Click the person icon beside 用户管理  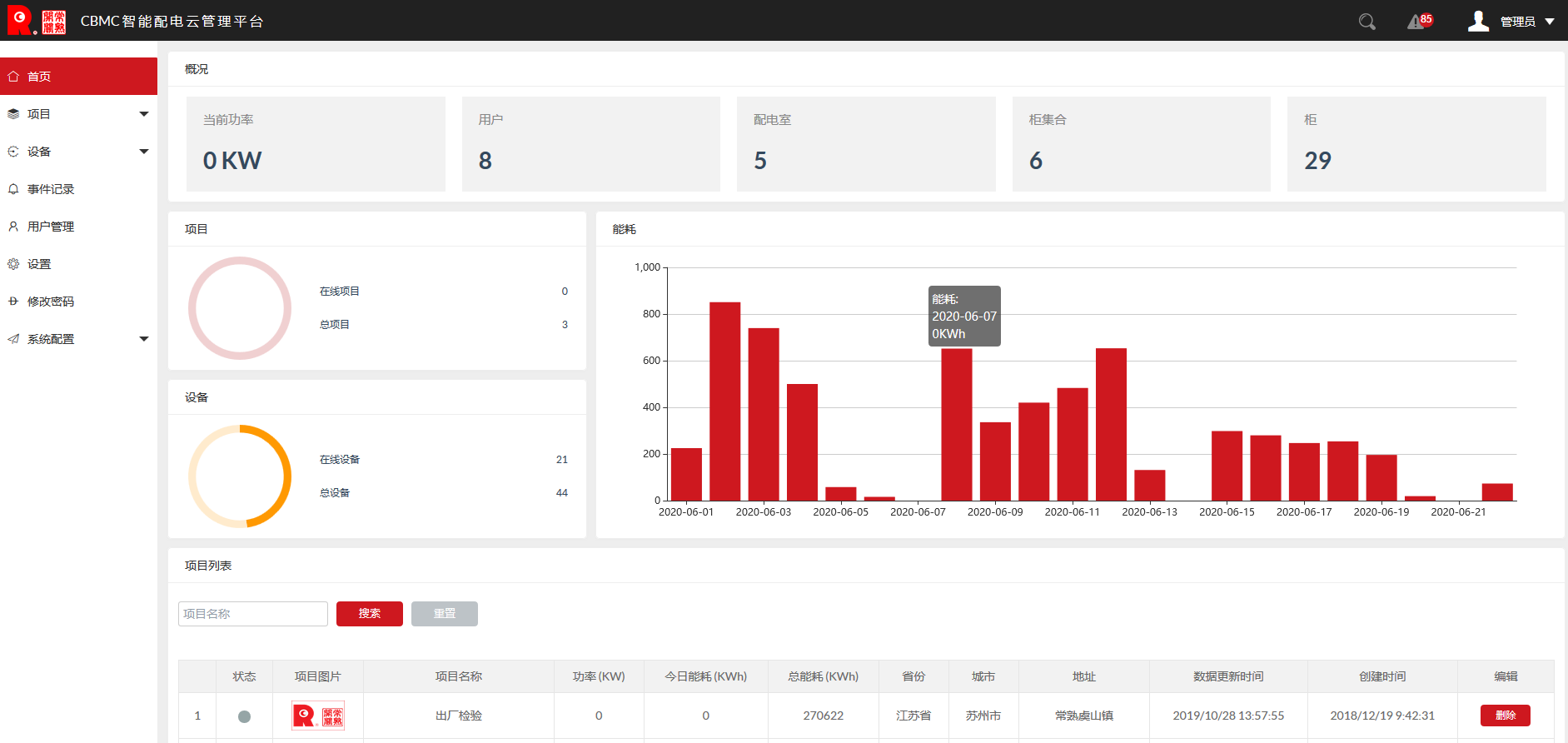click(x=13, y=227)
